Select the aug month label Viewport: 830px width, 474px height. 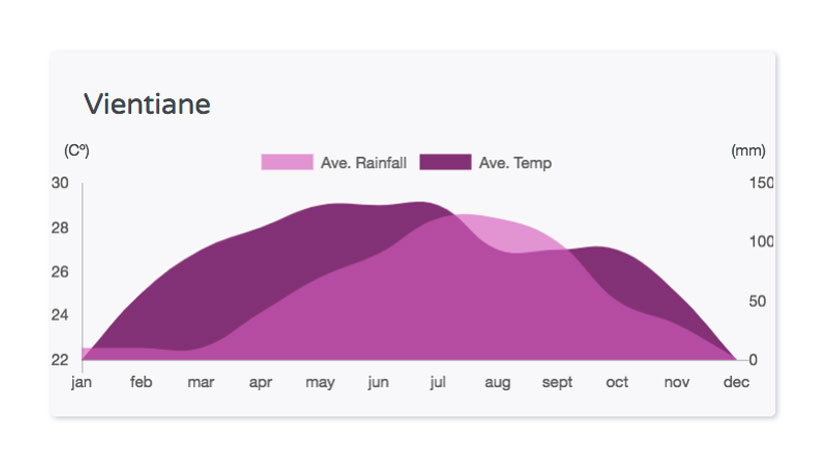click(498, 382)
